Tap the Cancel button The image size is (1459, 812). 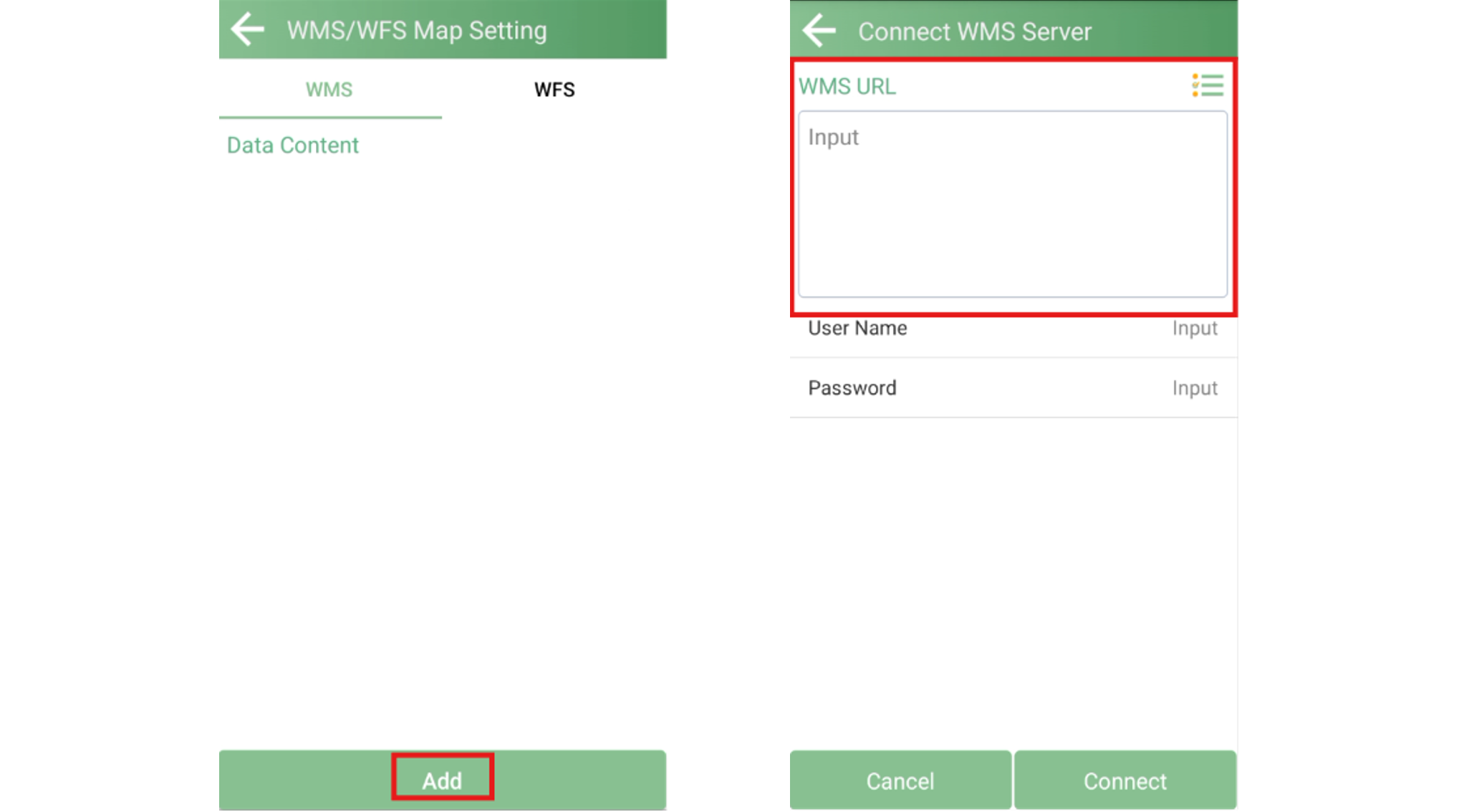[x=900, y=780]
